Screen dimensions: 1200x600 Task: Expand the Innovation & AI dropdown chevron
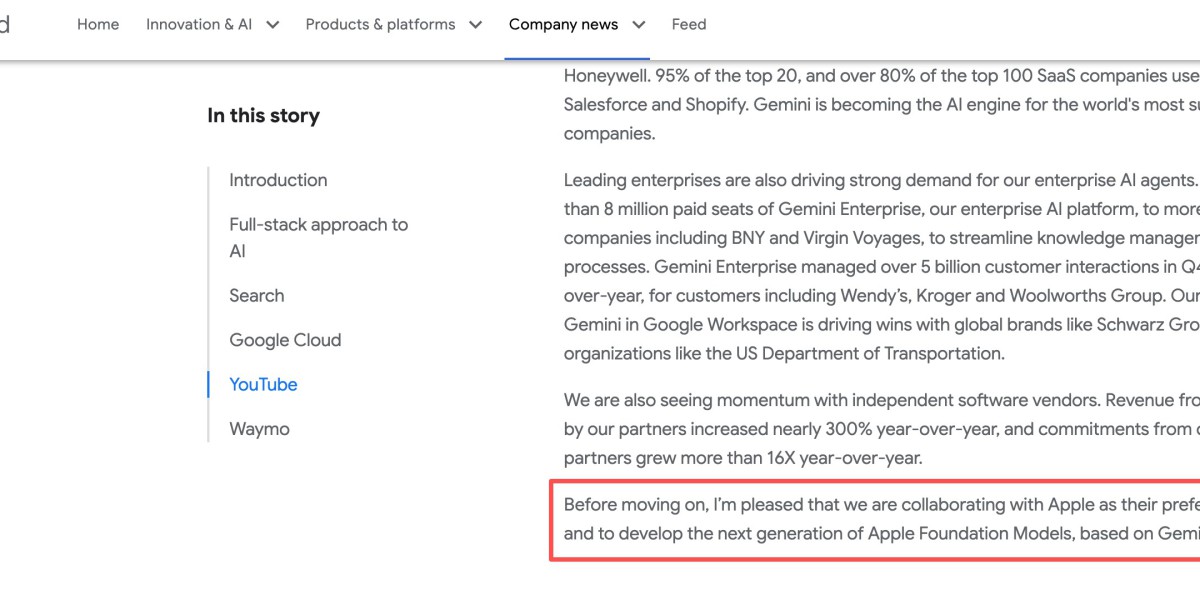pyautogui.click(x=272, y=25)
